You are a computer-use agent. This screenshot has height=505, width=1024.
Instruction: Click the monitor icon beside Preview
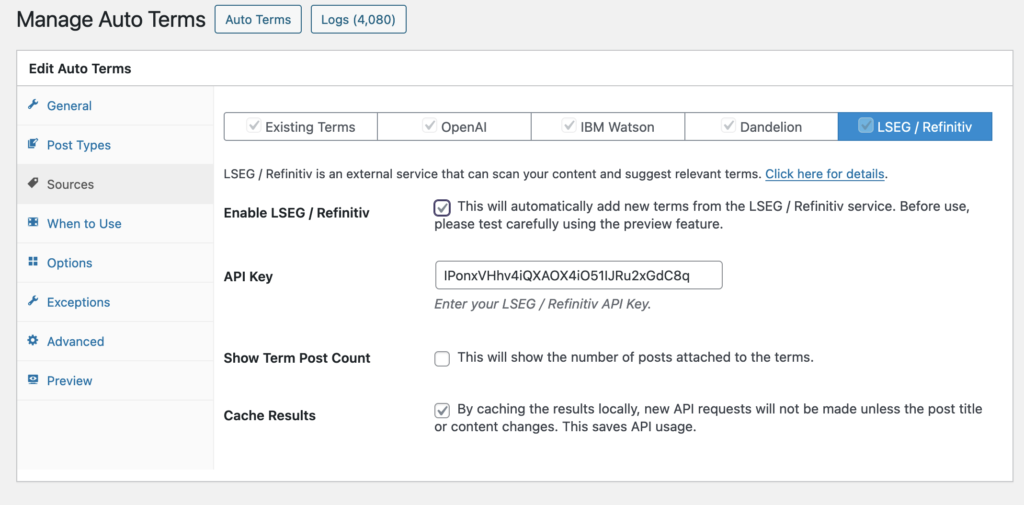(33, 380)
